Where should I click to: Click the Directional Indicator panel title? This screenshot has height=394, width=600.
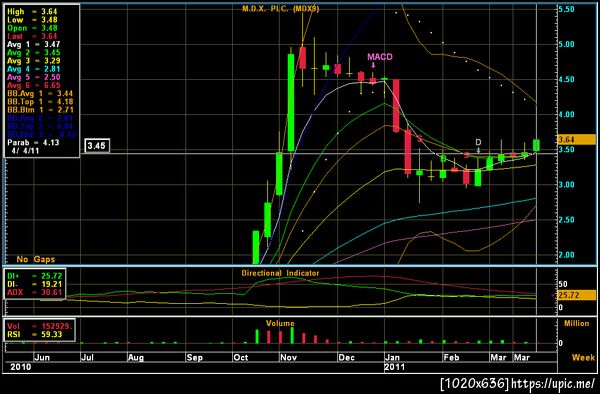280,273
